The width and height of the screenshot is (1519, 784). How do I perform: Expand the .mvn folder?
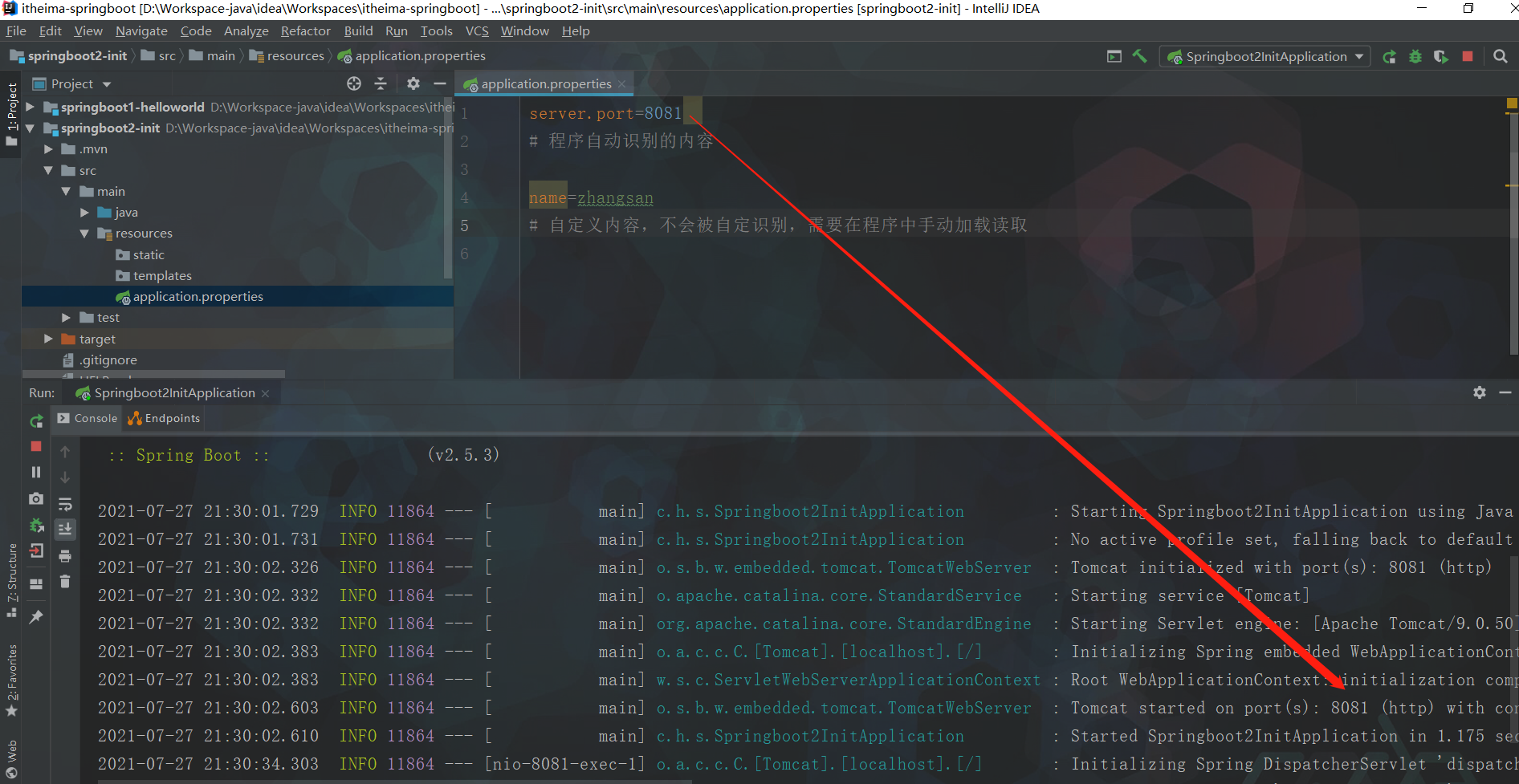click(48, 149)
